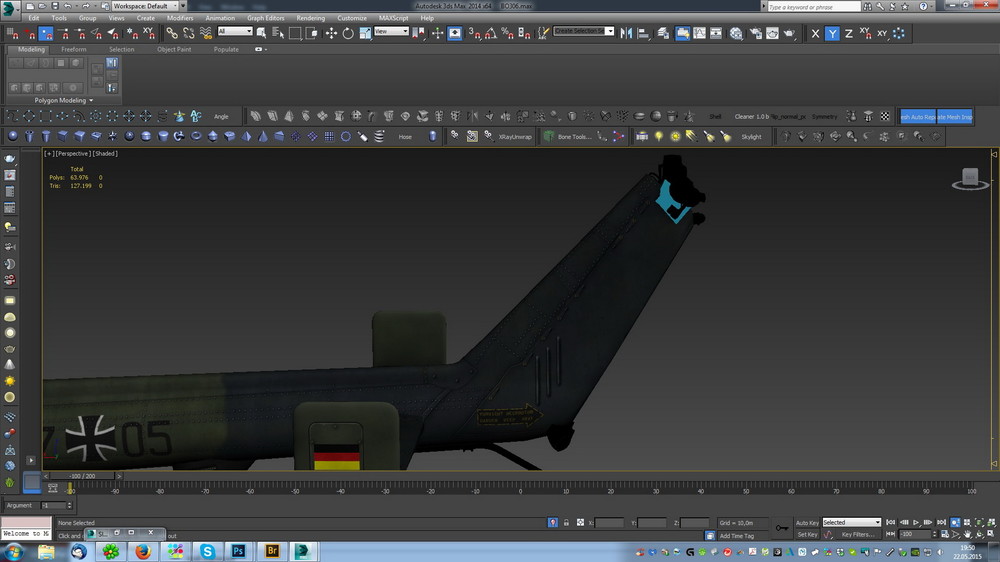Click the Select and Link chain icon

pyautogui.click(x=172, y=33)
